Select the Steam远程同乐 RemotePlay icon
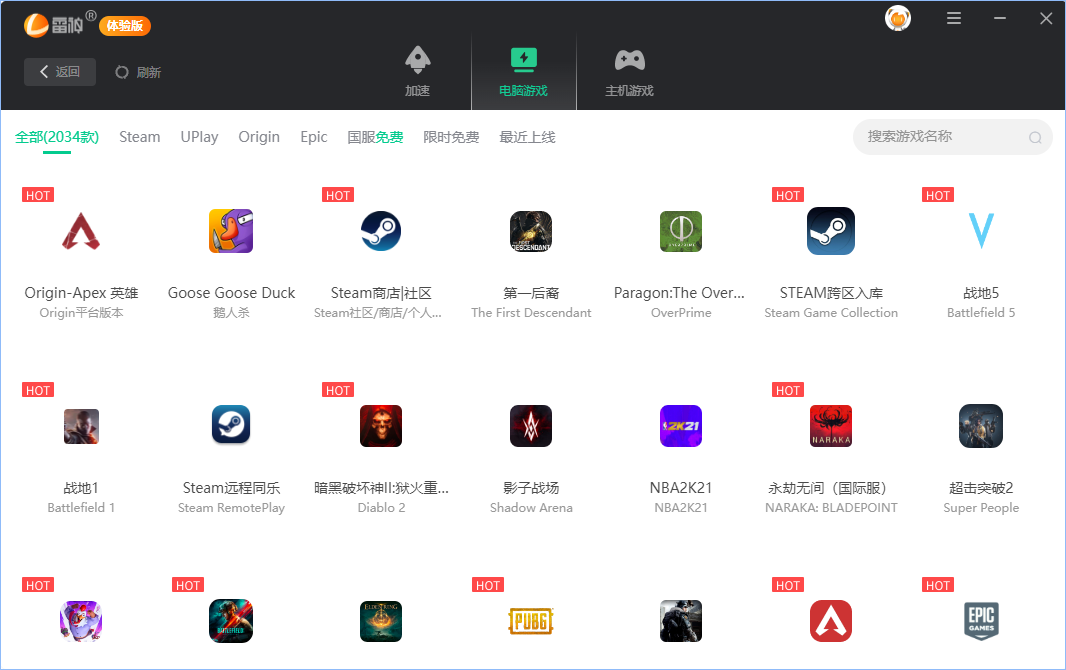 (231, 425)
